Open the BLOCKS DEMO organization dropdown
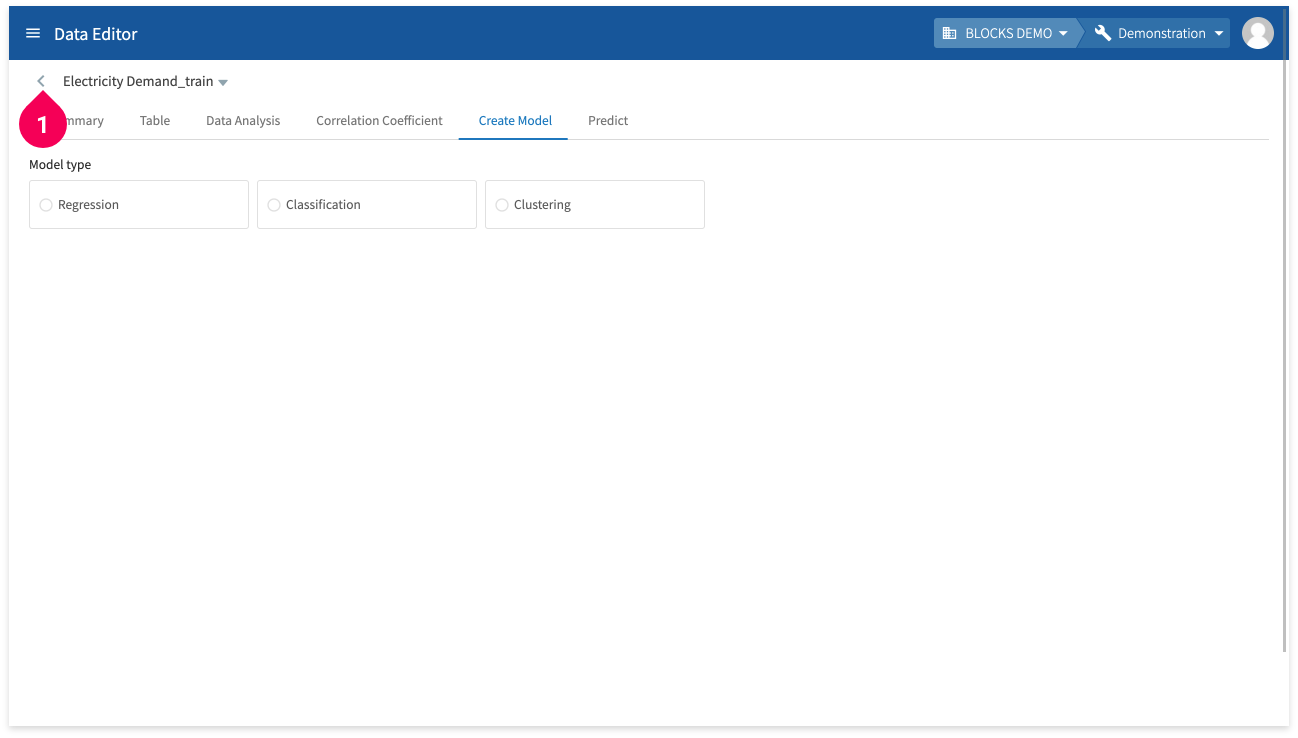This screenshot has width=1298, height=738. [x=1005, y=33]
